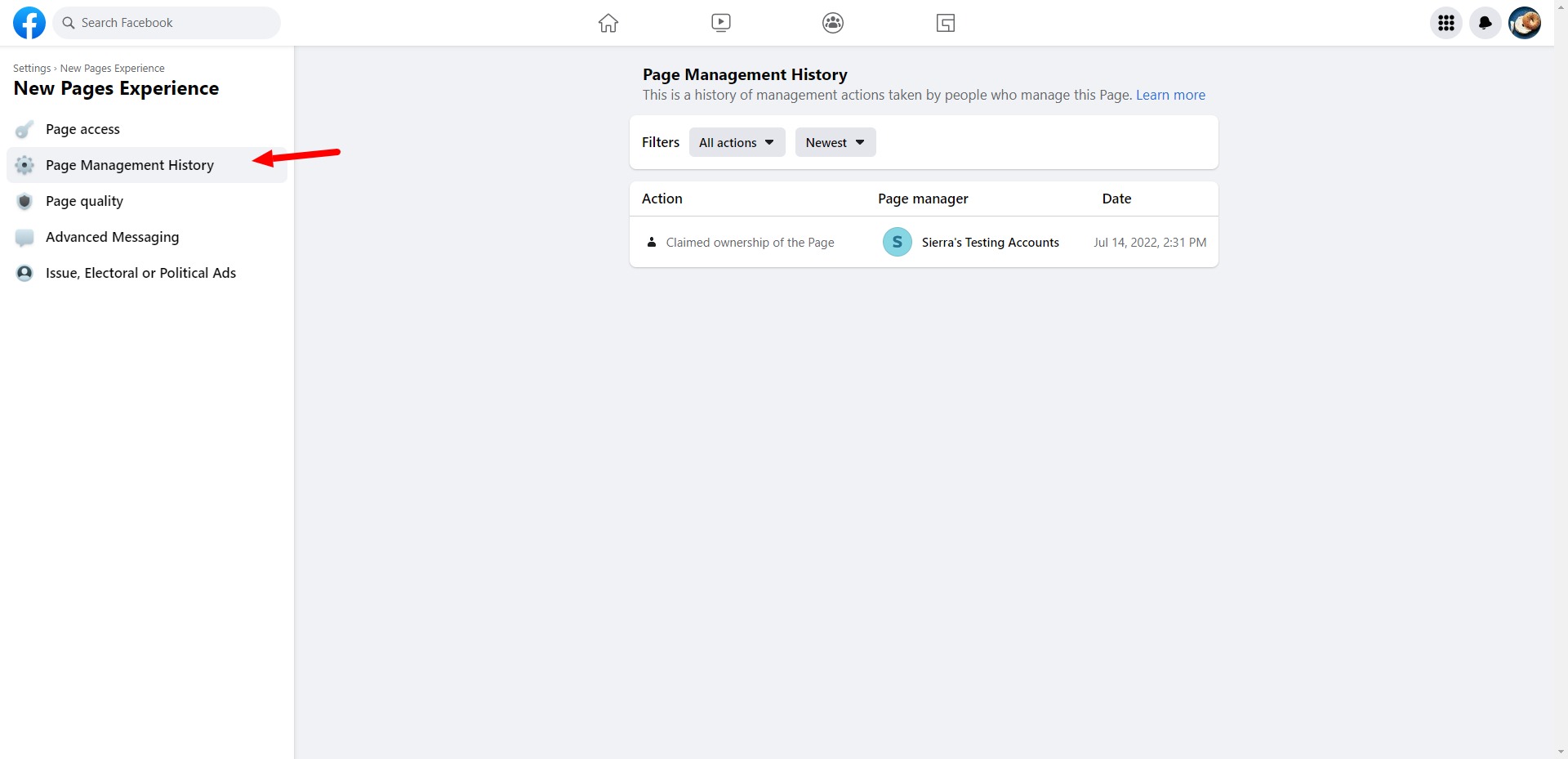This screenshot has width=1568, height=759.
Task: Open Page quality settings
Action: [84, 201]
